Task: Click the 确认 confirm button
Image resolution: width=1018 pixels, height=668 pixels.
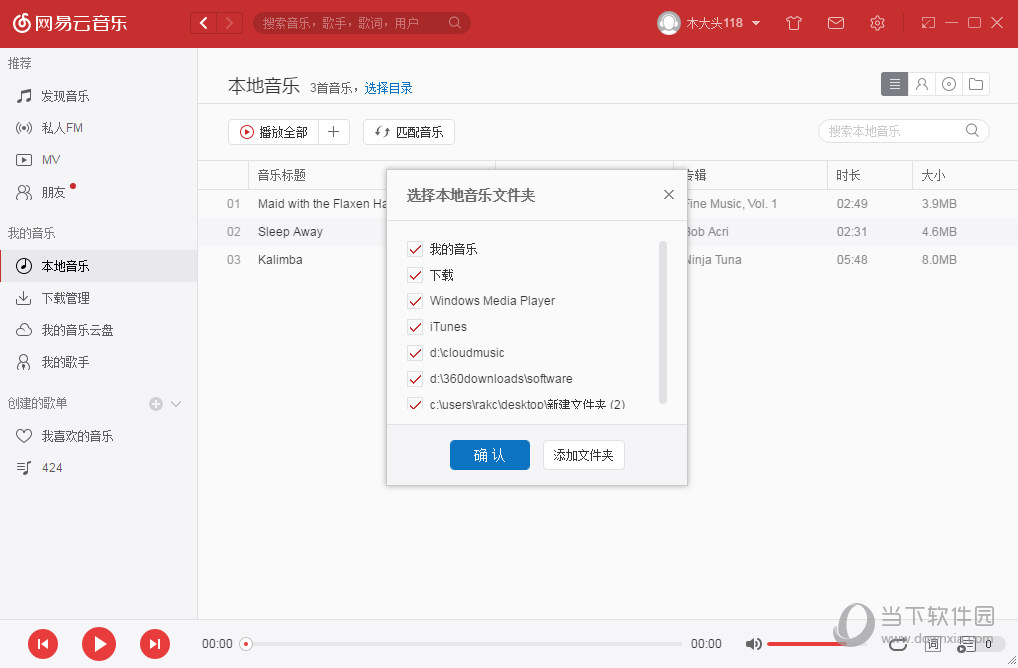Action: (489, 455)
